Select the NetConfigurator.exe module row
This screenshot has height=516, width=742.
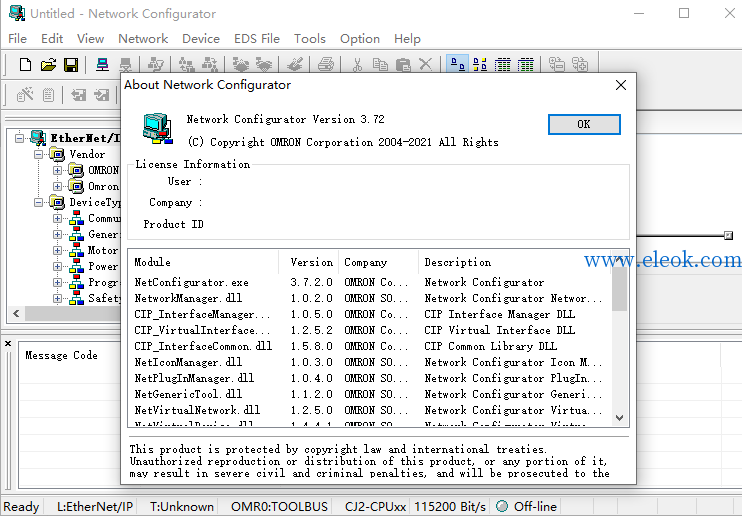(369, 283)
